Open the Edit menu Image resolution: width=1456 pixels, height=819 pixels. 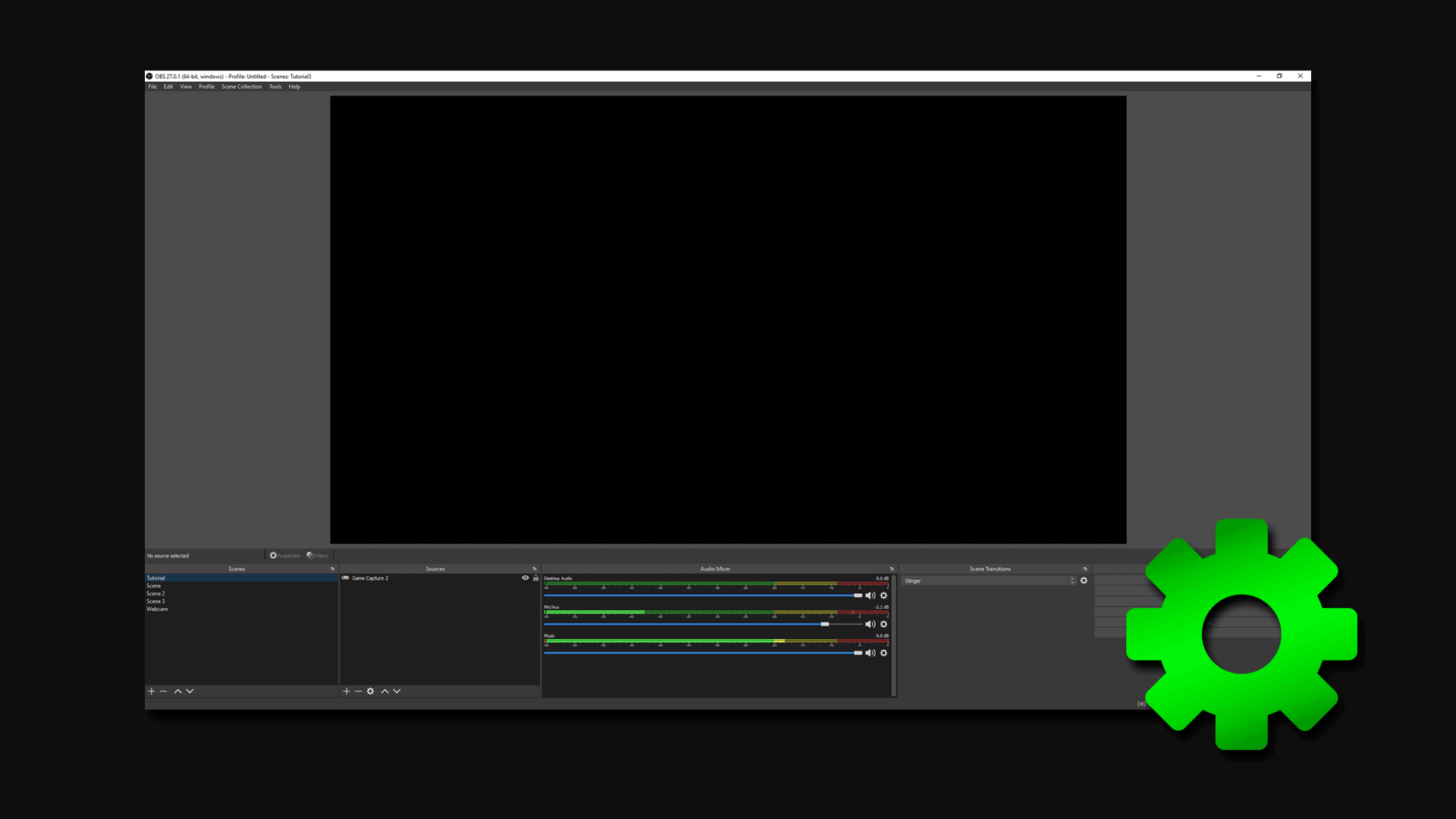(168, 87)
